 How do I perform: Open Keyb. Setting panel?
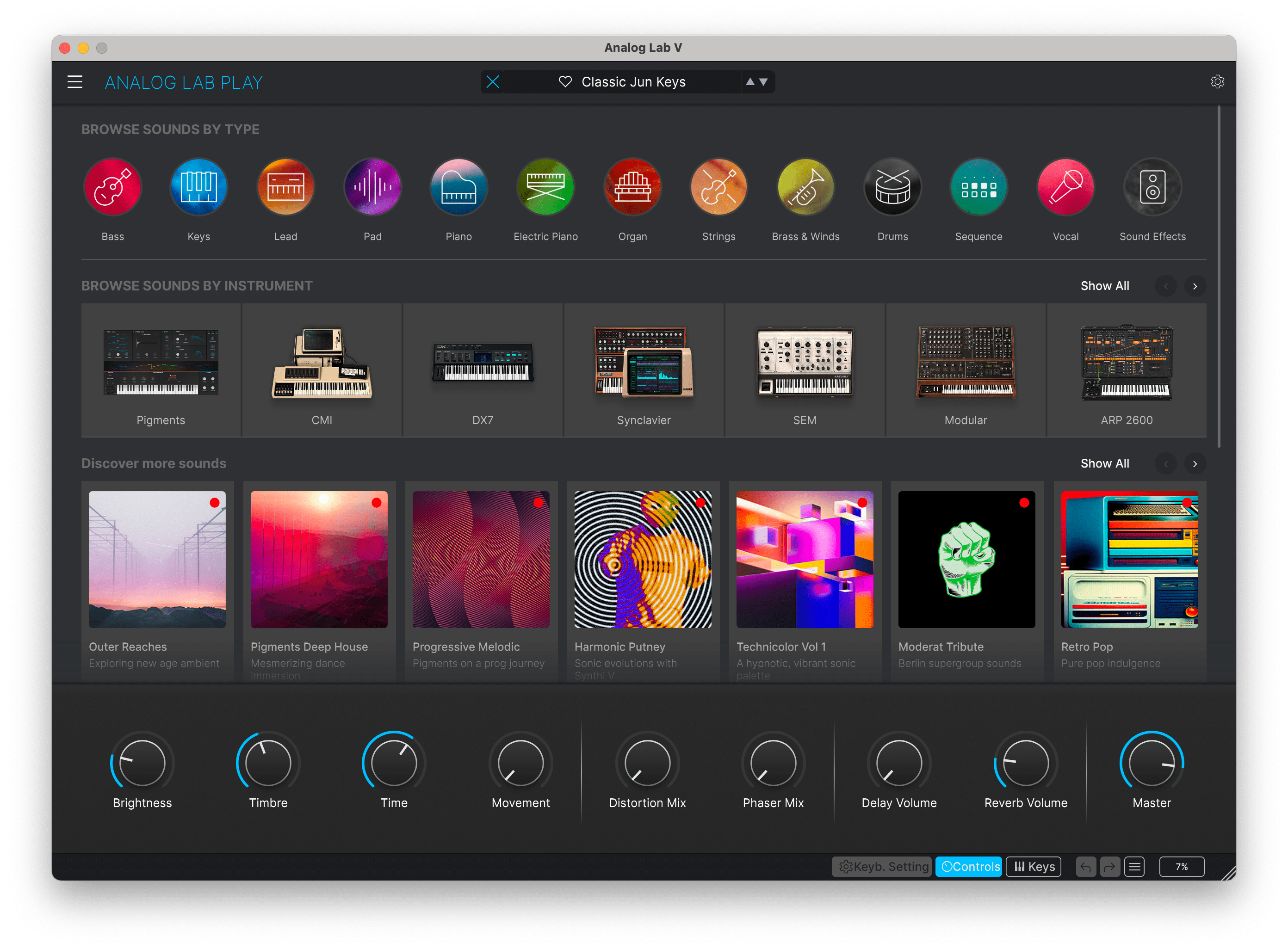[882, 867]
